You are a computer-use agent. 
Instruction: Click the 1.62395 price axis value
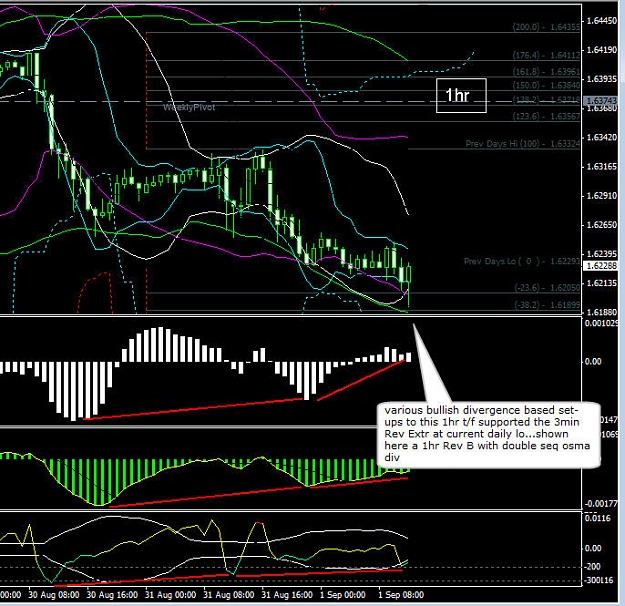[601, 254]
